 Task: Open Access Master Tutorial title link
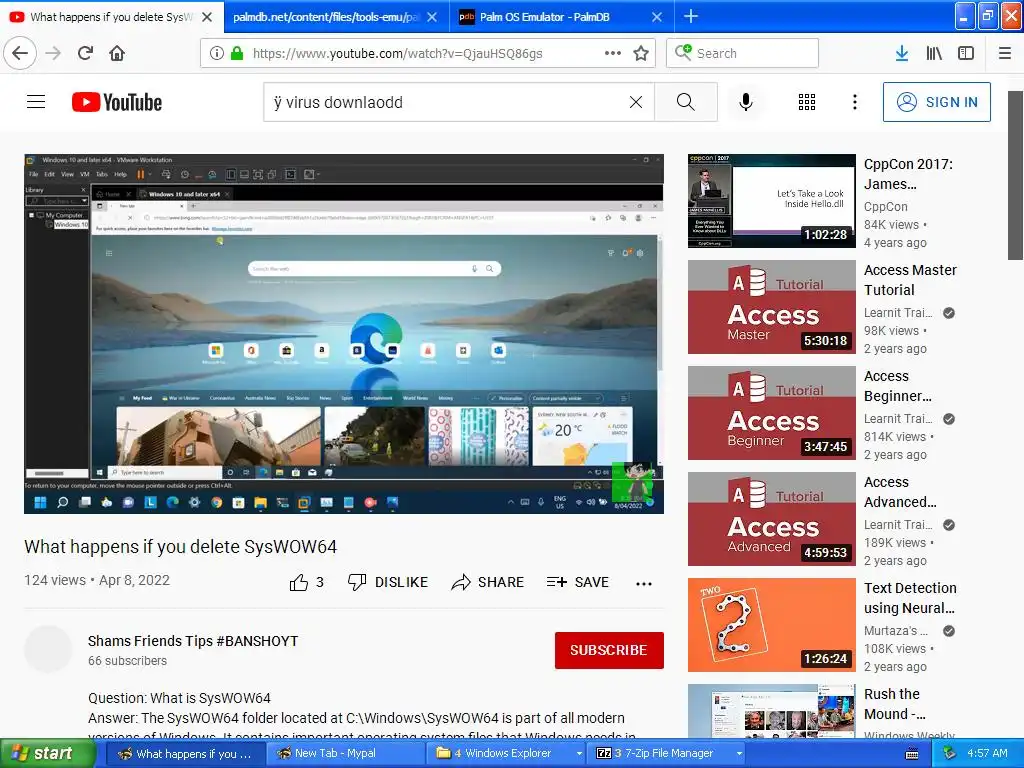910,280
